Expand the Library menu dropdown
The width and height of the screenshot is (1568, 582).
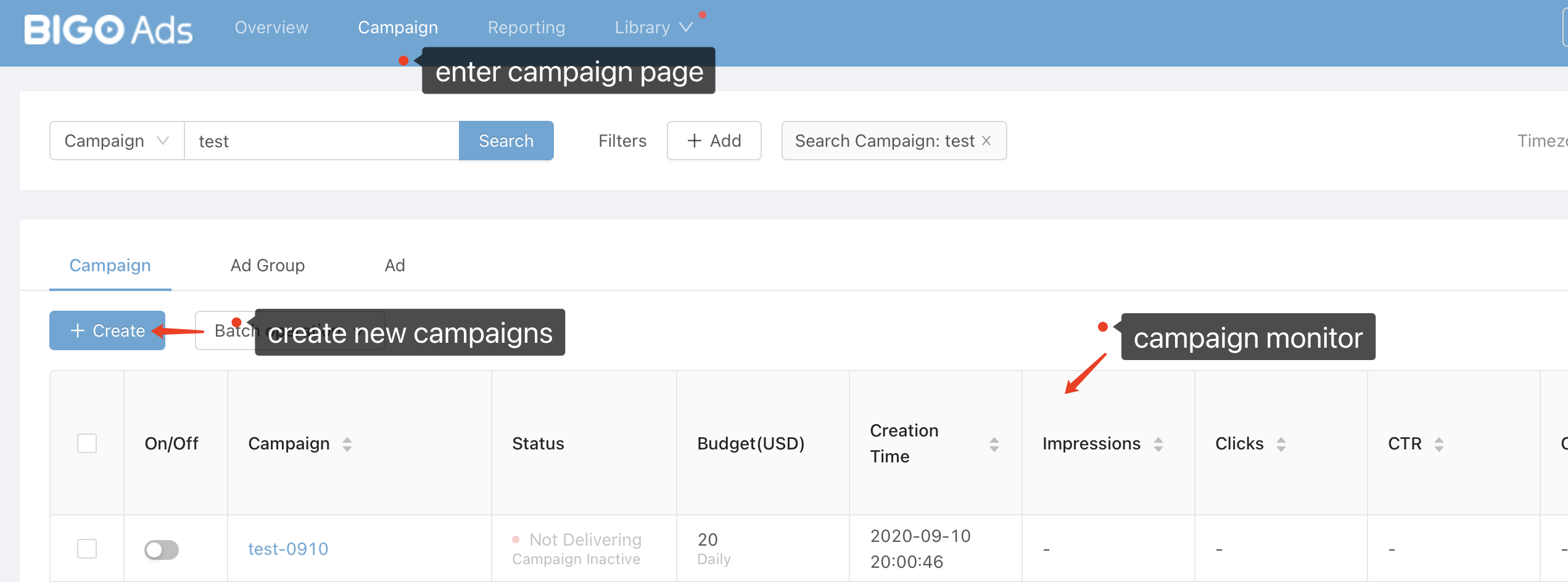coord(653,28)
